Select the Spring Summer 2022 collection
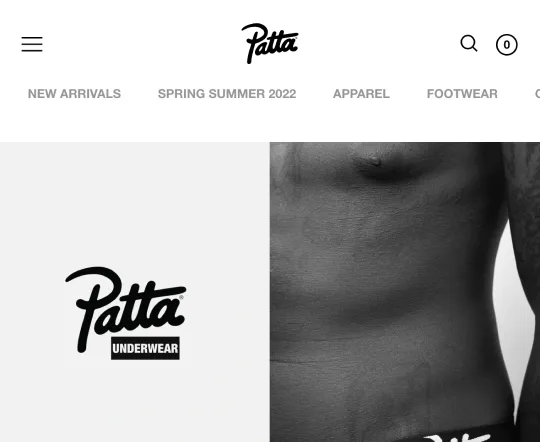Image resolution: width=540 pixels, height=442 pixels. click(x=227, y=94)
